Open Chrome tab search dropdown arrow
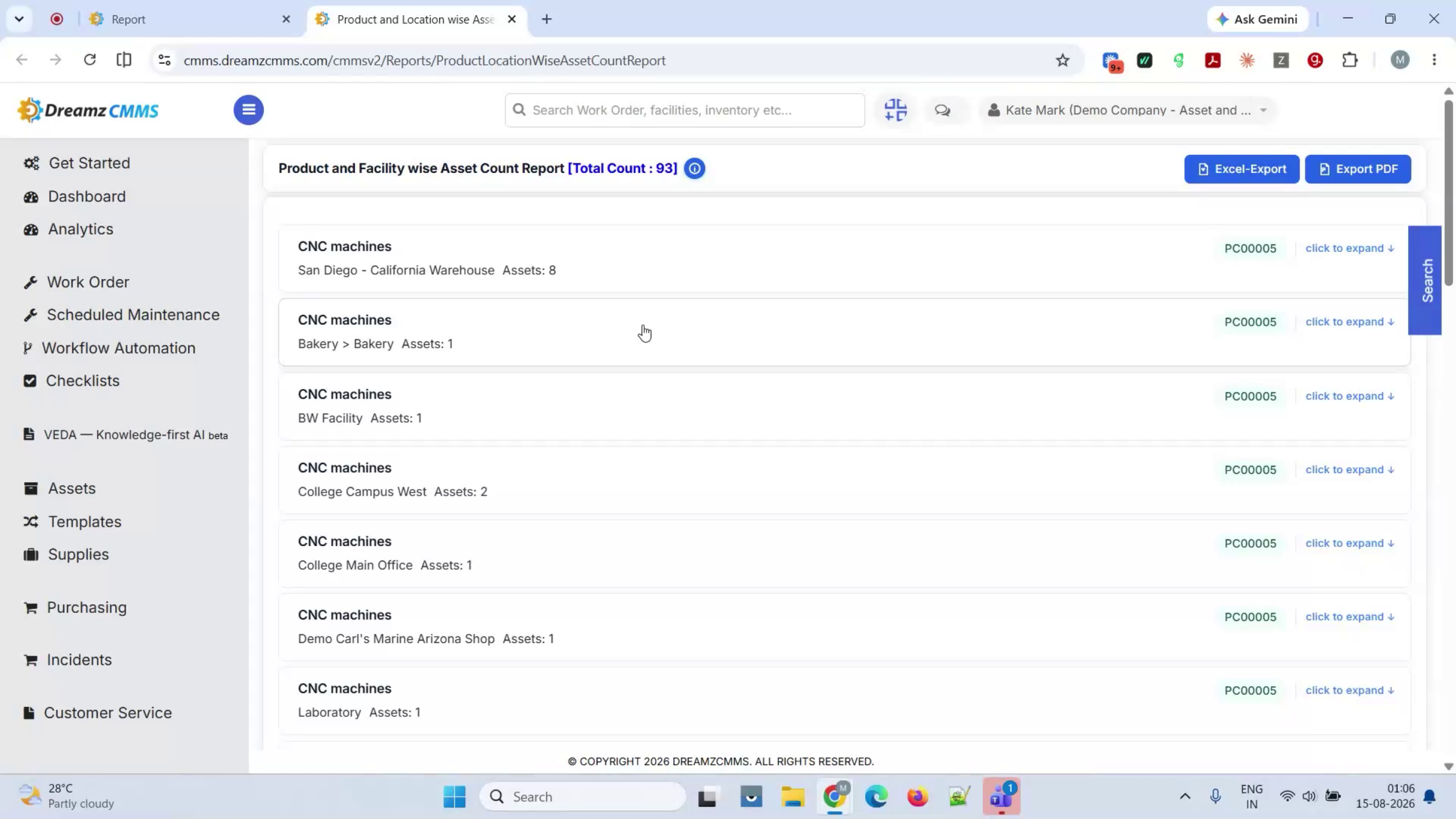This screenshot has width=1456, height=819. pyautogui.click(x=19, y=19)
